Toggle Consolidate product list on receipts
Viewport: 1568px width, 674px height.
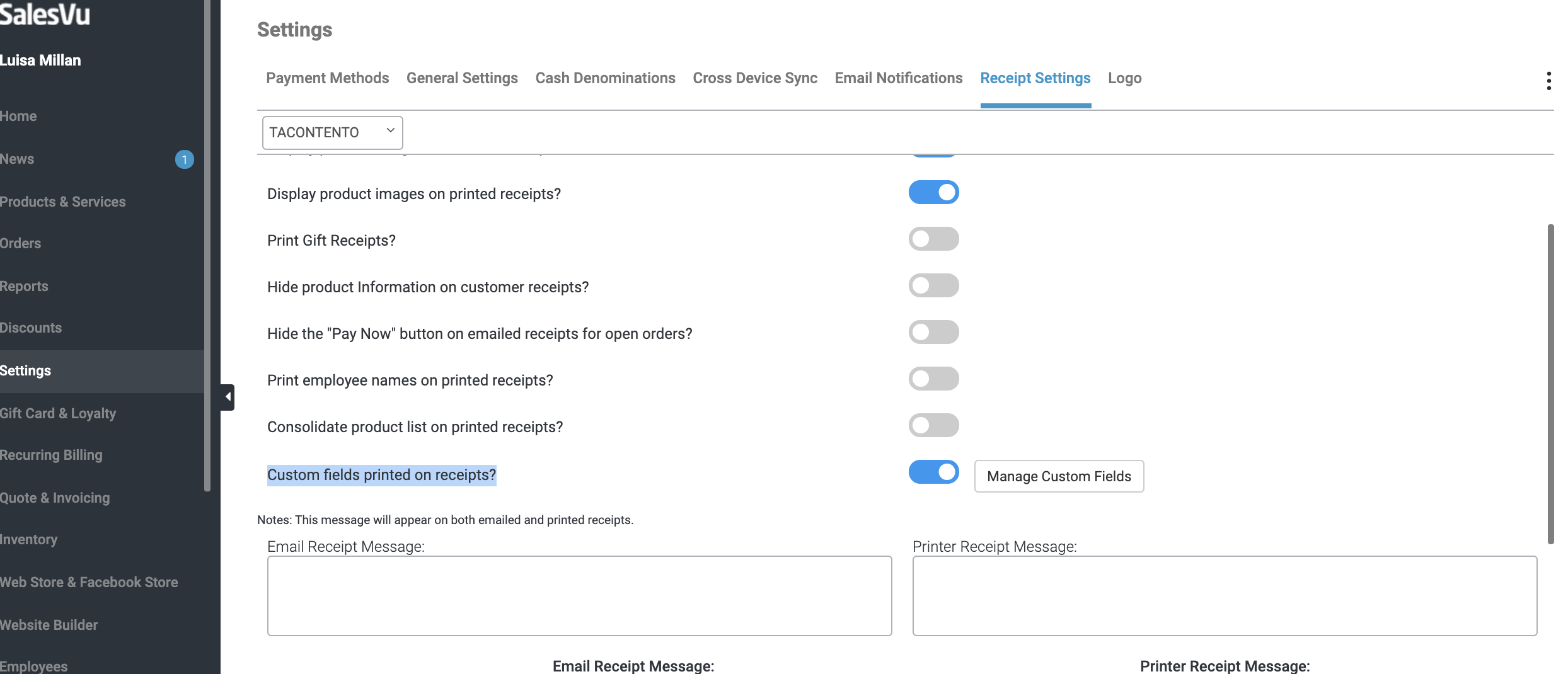click(x=933, y=426)
